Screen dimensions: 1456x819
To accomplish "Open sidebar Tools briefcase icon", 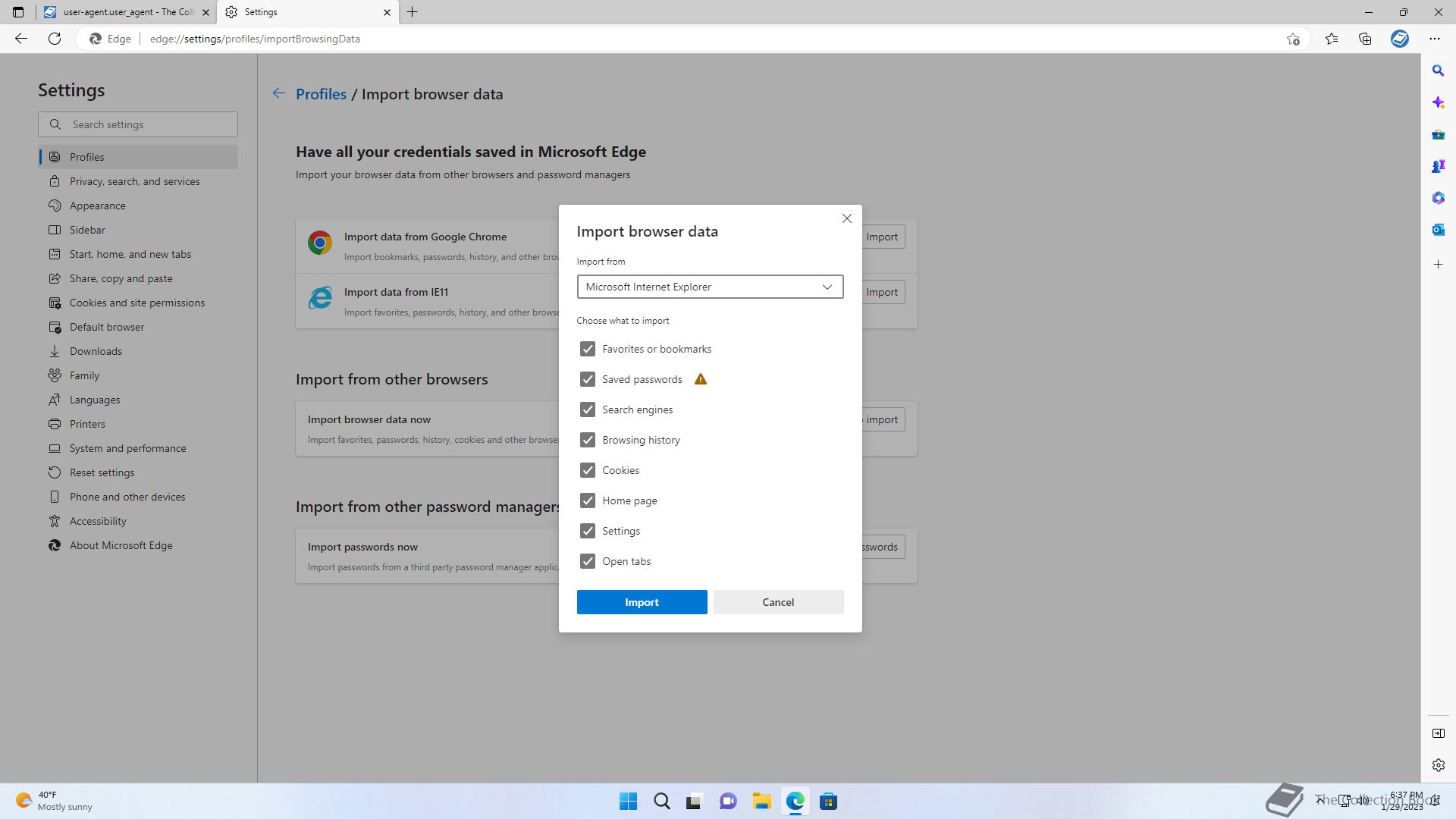I will 1438,134.
